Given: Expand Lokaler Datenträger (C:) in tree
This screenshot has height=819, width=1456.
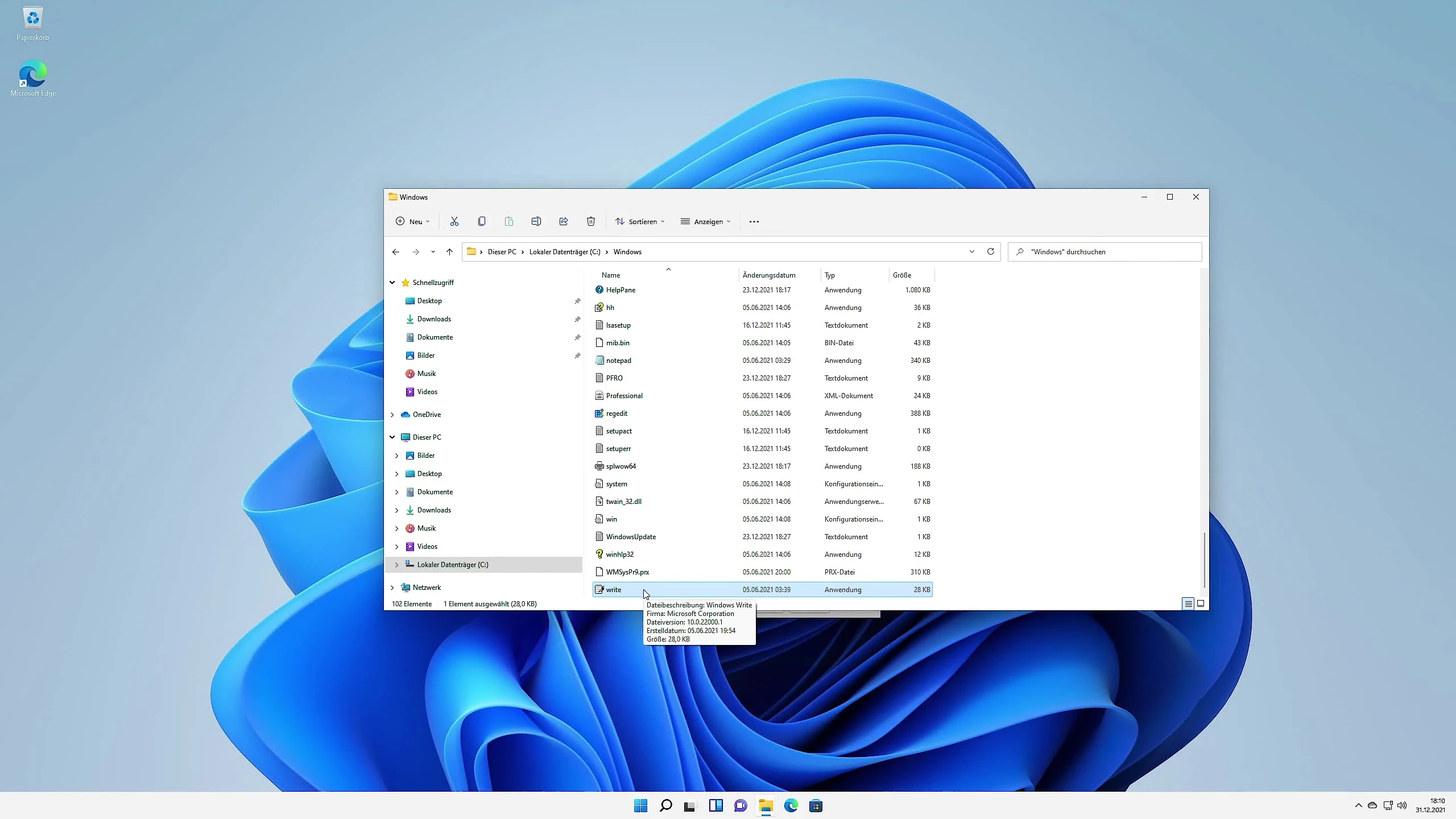Looking at the screenshot, I should click(x=396, y=565).
